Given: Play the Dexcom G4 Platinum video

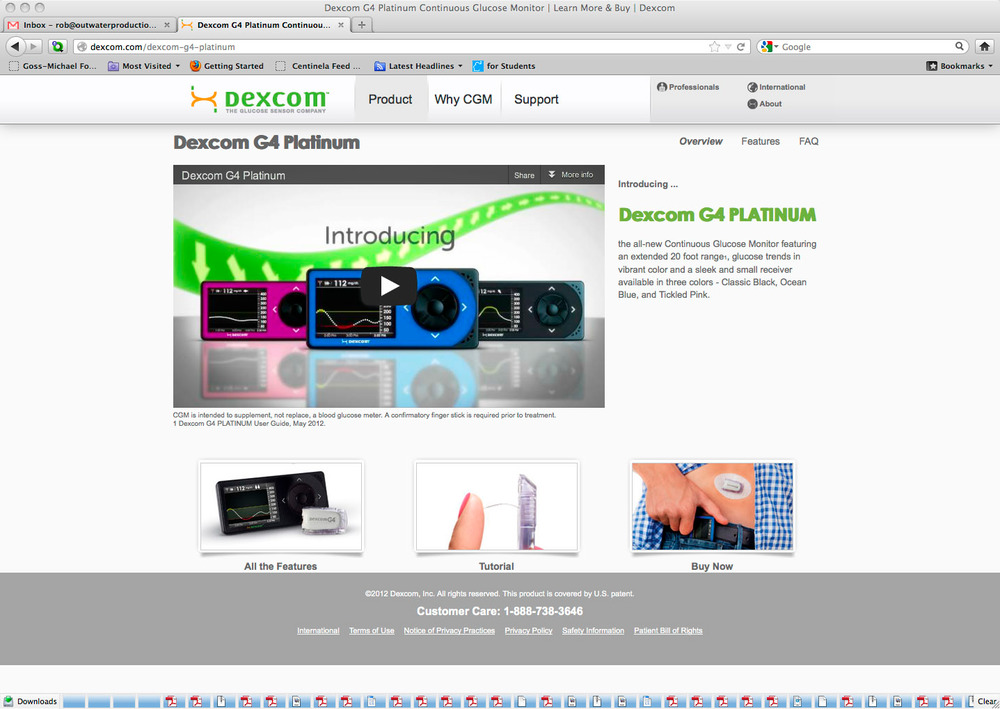Looking at the screenshot, I should pyautogui.click(x=389, y=286).
